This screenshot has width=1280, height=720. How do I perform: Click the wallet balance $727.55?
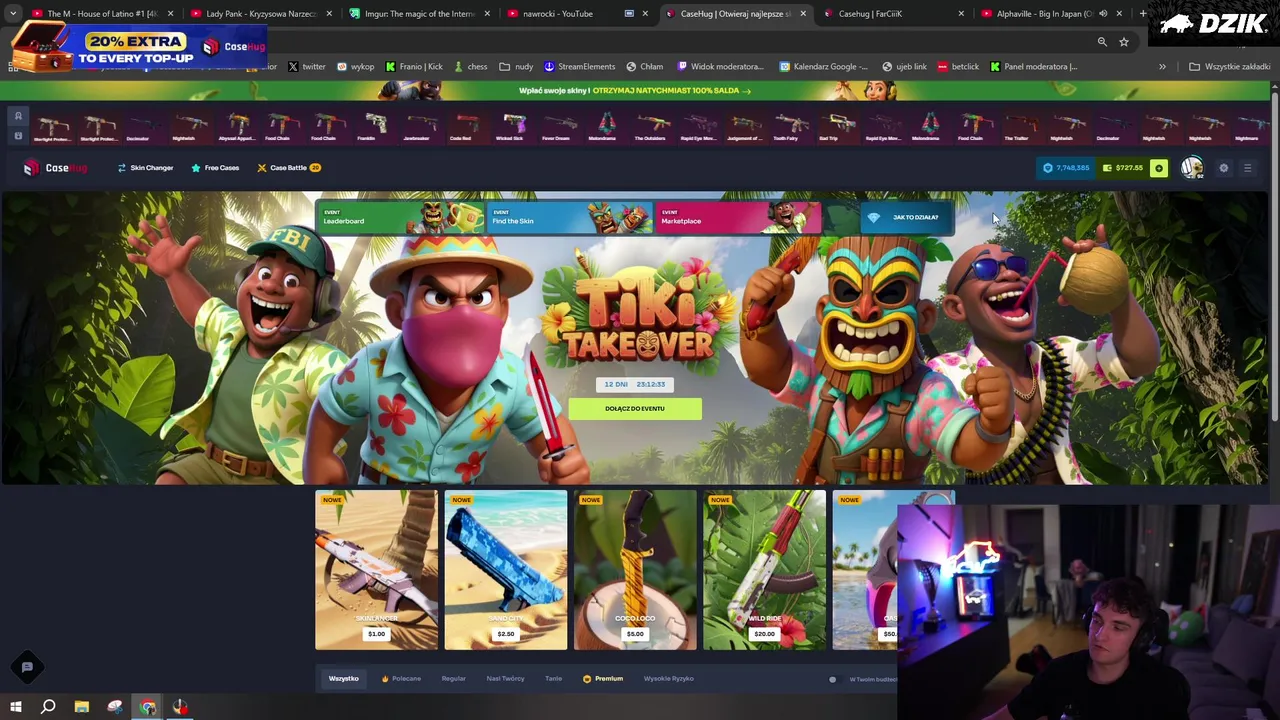tap(1123, 168)
